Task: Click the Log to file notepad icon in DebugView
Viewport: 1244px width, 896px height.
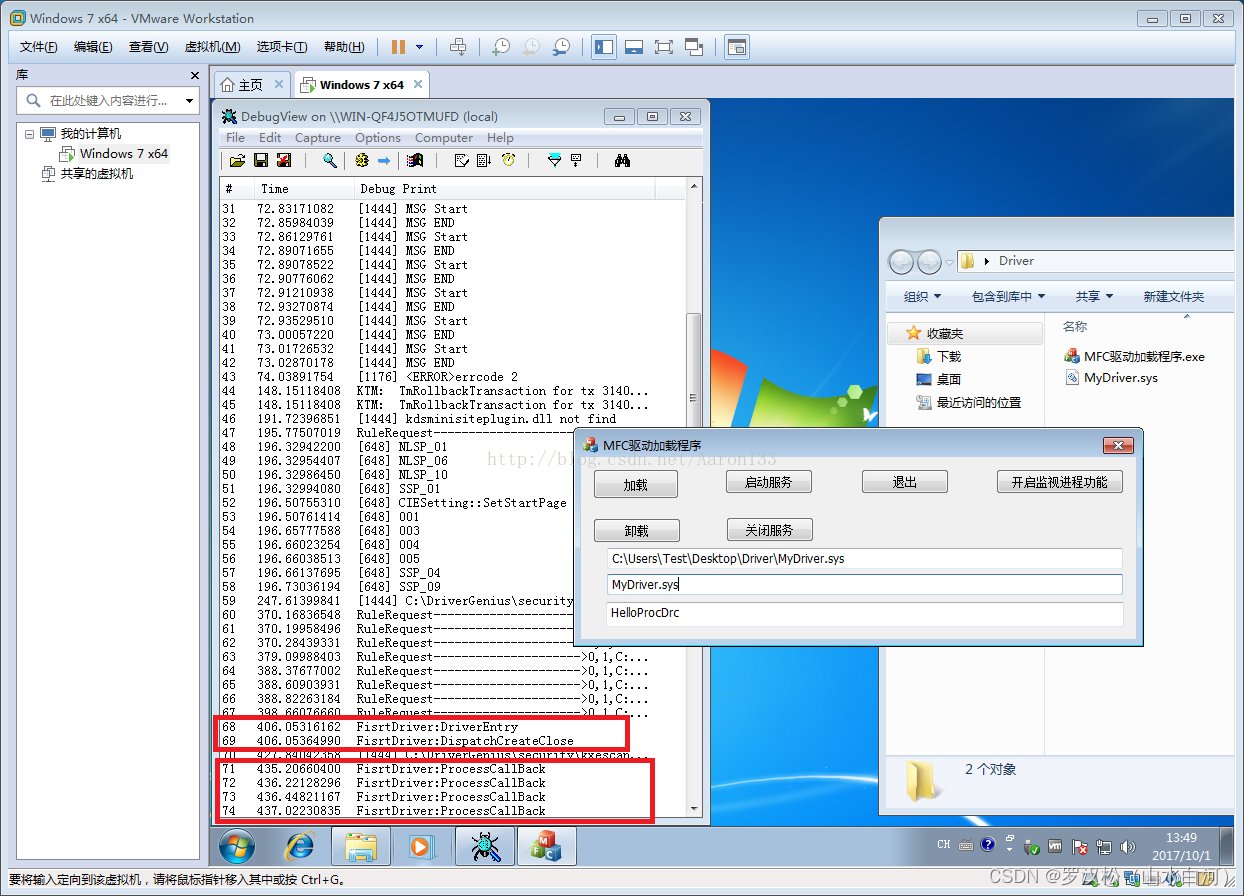Action: tap(461, 160)
